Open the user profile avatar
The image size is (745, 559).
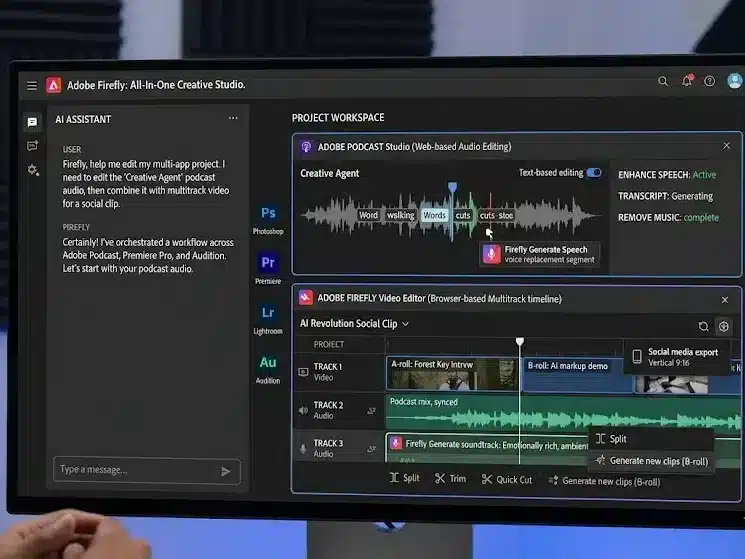[735, 81]
